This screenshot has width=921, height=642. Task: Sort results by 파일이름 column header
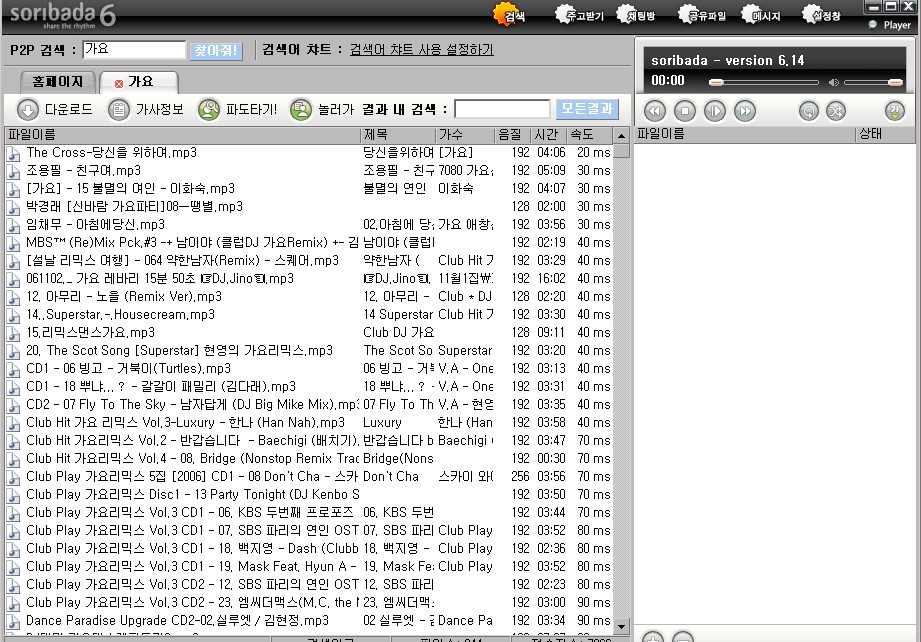pos(182,135)
